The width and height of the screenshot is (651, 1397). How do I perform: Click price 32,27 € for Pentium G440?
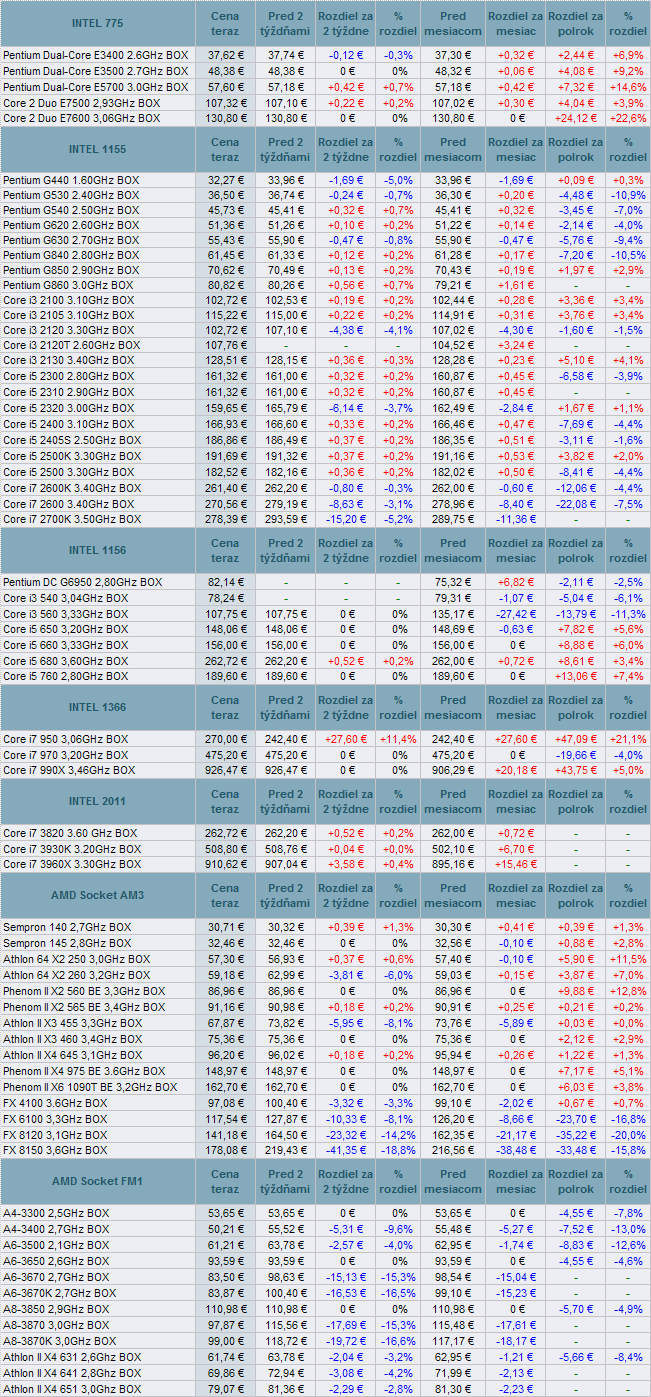coord(225,180)
